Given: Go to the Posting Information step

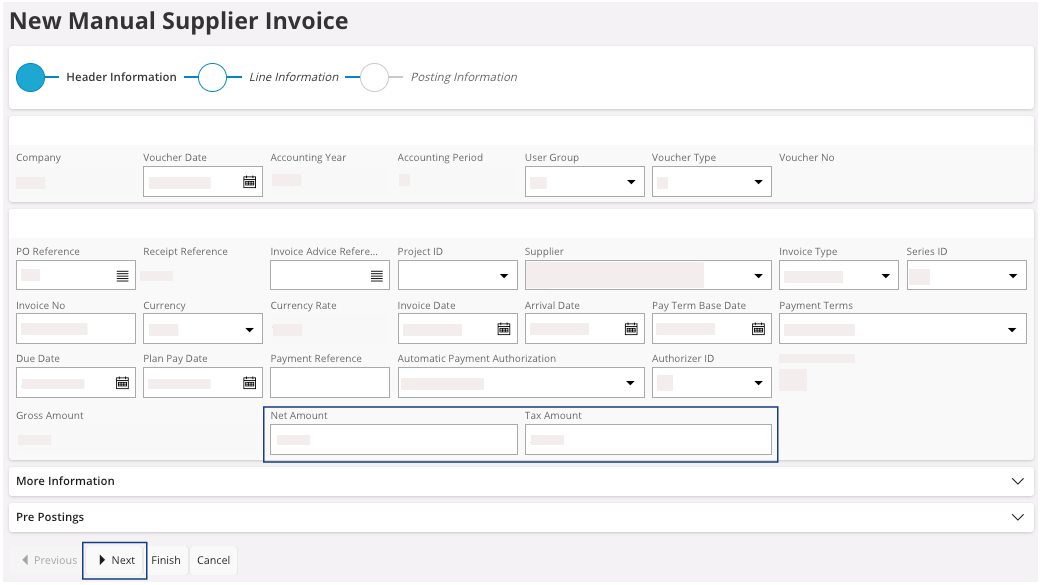Looking at the screenshot, I should pyautogui.click(x=374, y=77).
